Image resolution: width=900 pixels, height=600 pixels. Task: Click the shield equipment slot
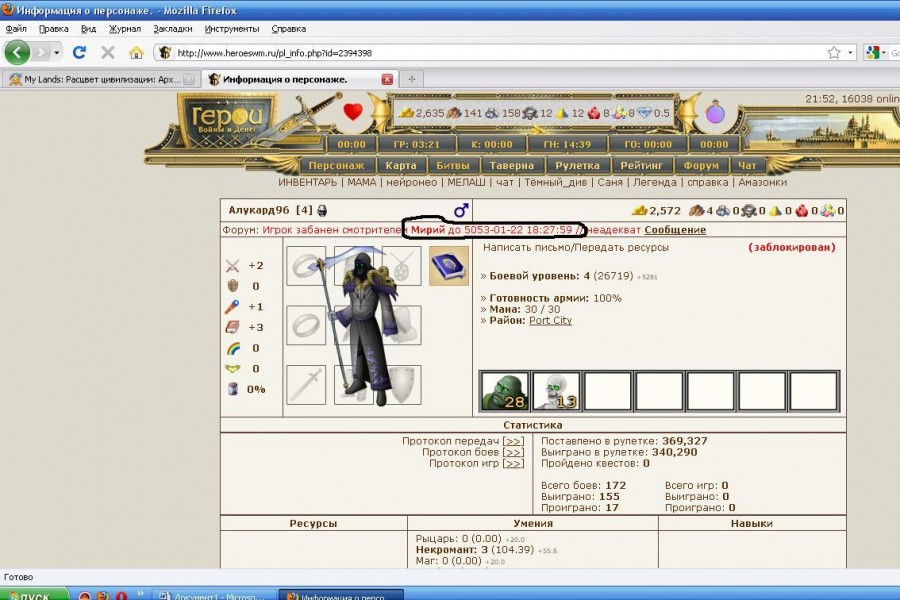click(x=402, y=385)
